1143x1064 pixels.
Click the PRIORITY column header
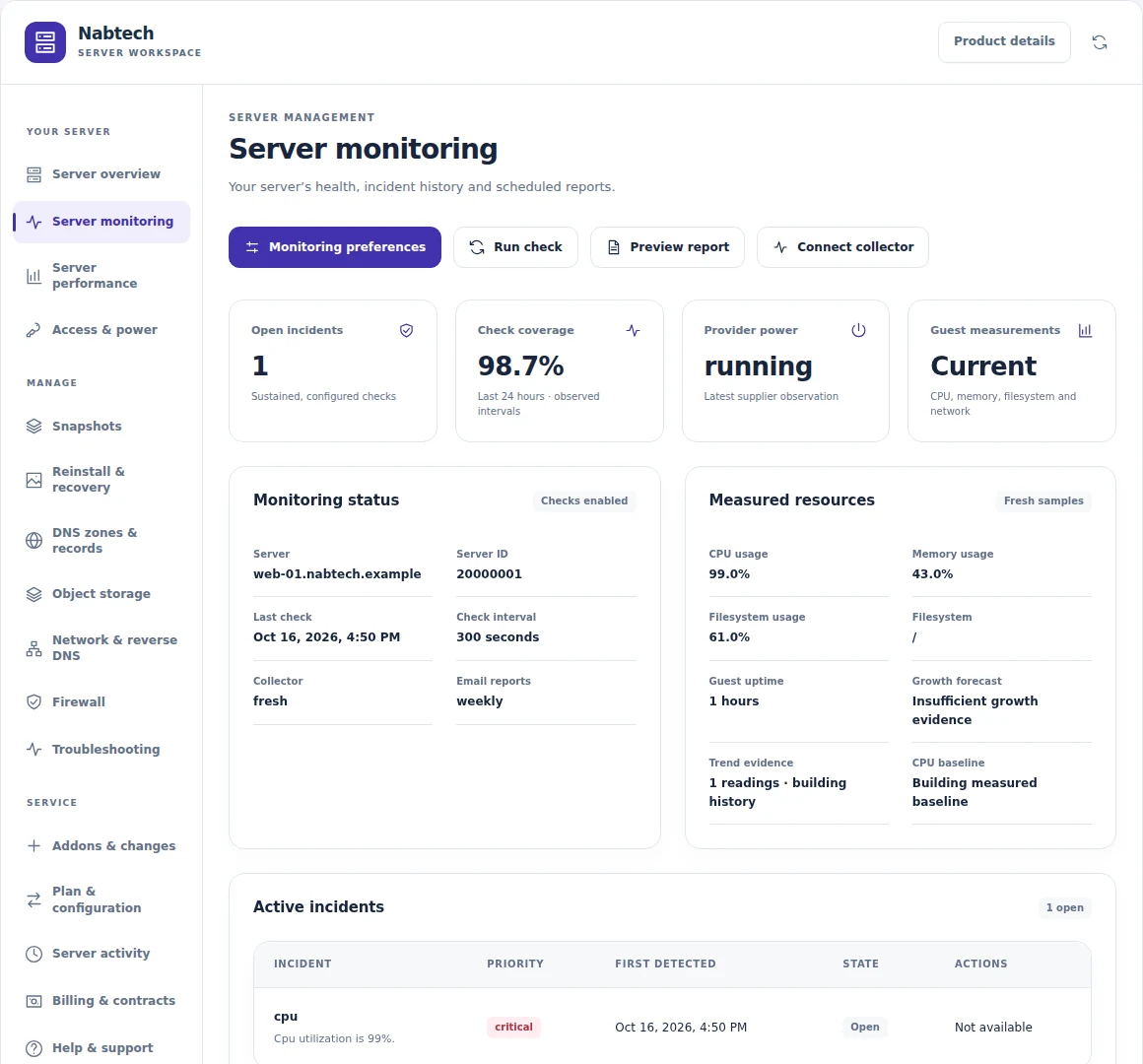click(x=514, y=964)
